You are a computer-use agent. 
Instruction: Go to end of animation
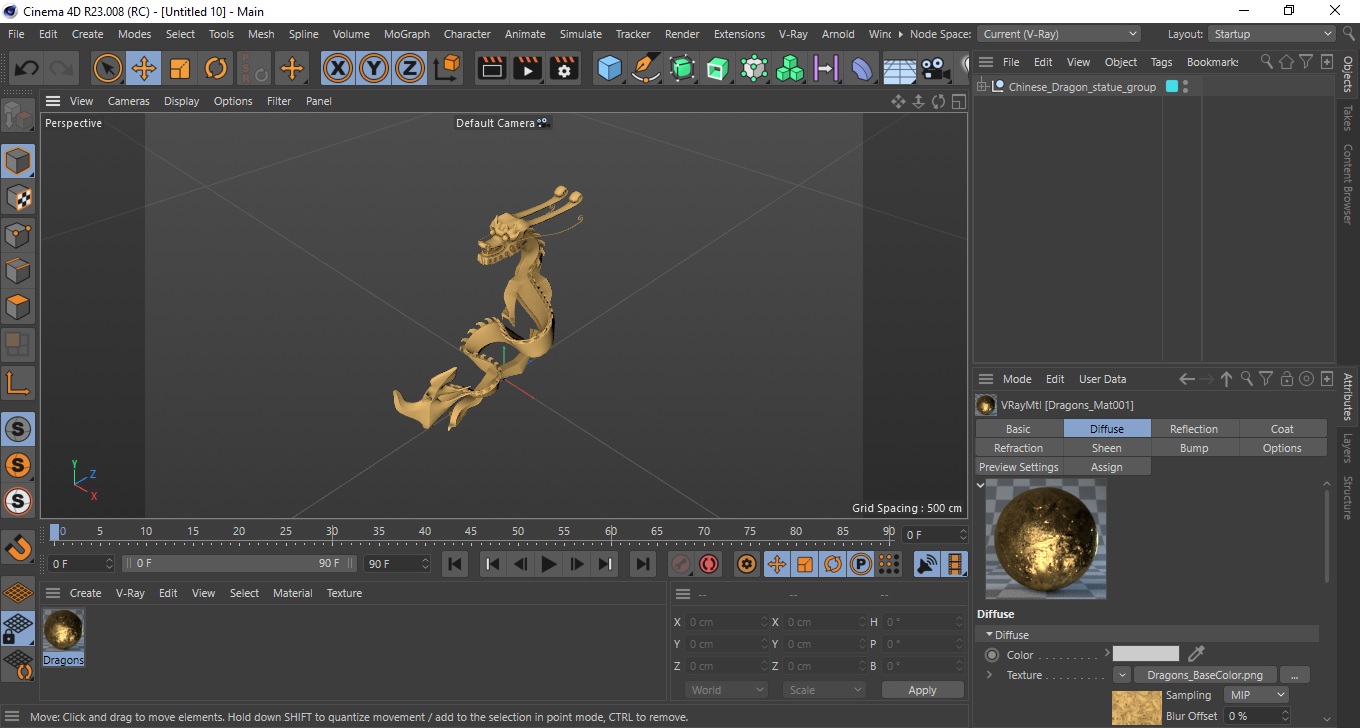pyautogui.click(x=643, y=564)
